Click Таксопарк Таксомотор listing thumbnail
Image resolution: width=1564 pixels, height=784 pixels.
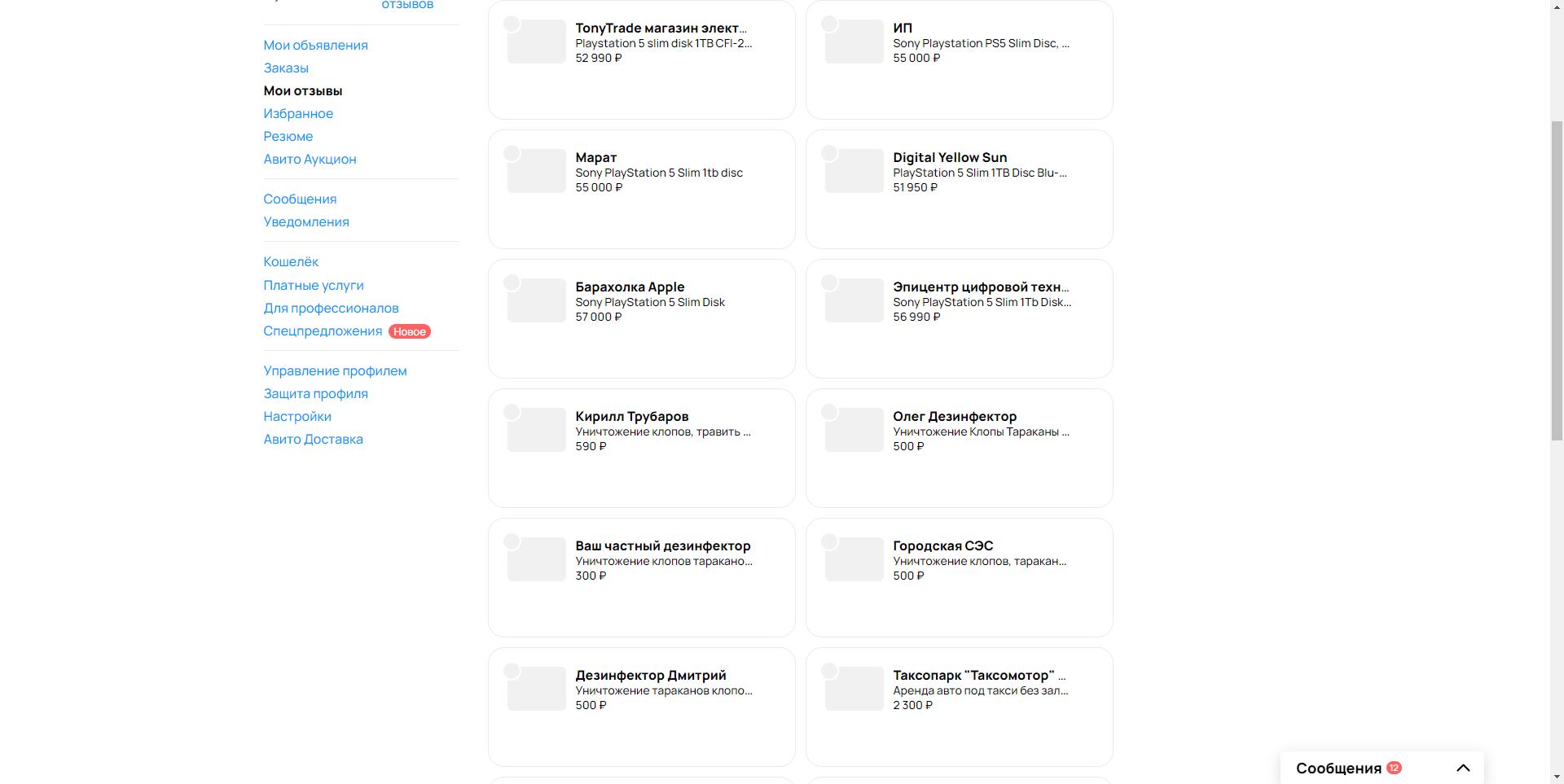click(x=854, y=689)
